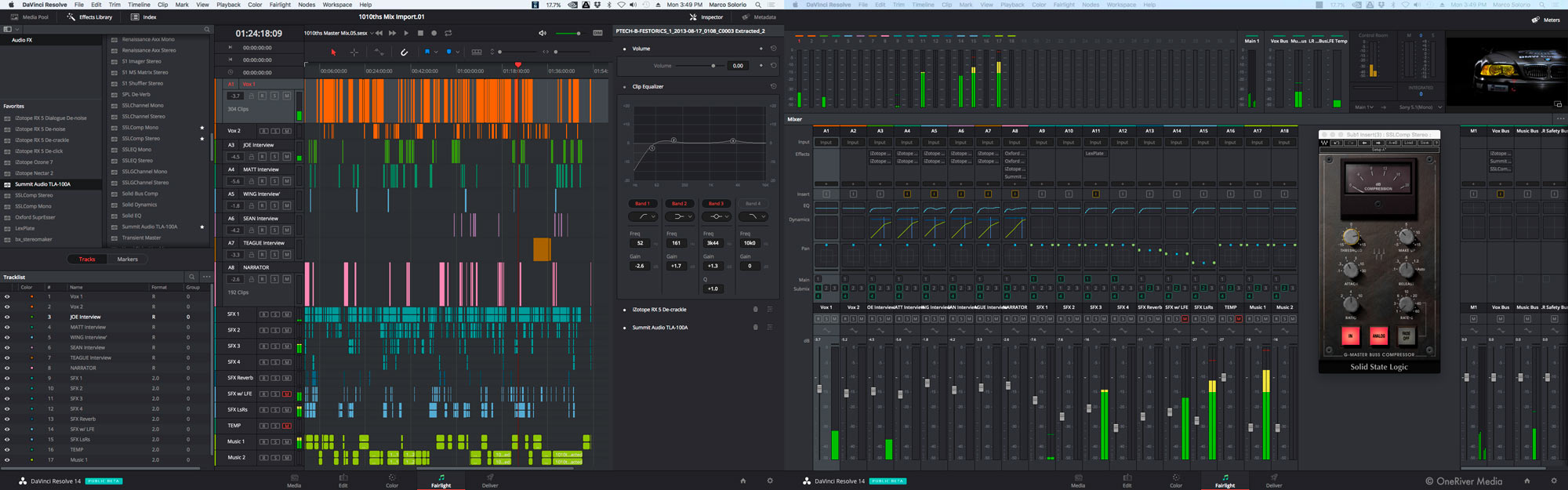The height and width of the screenshot is (490, 1568).
Task: Reset the Volume section in Inspector
Action: pos(773,49)
